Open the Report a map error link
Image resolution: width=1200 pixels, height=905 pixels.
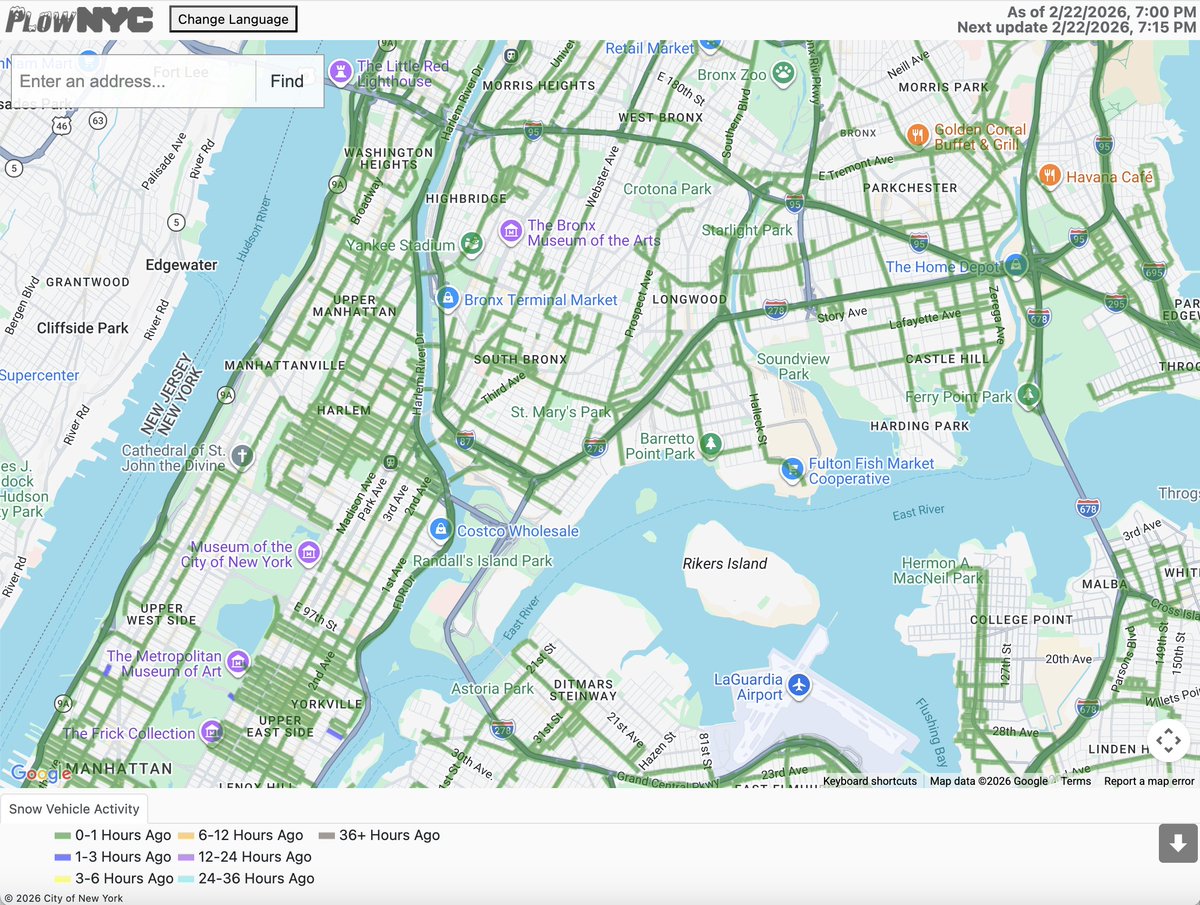click(x=1149, y=781)
